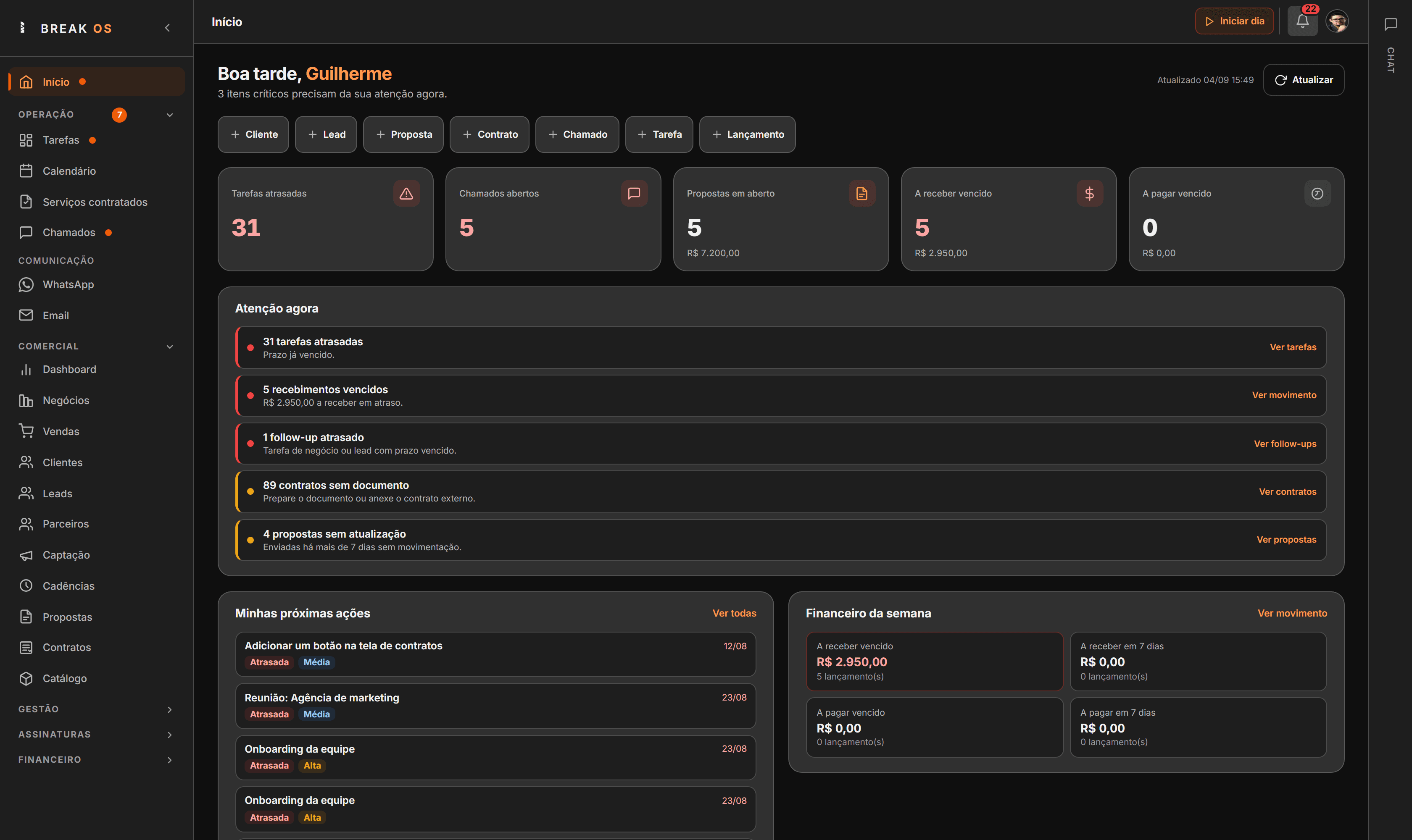Click the dollar icon on A receber vencido card
Screen dimensions: 1412x840
point(1089,194)
